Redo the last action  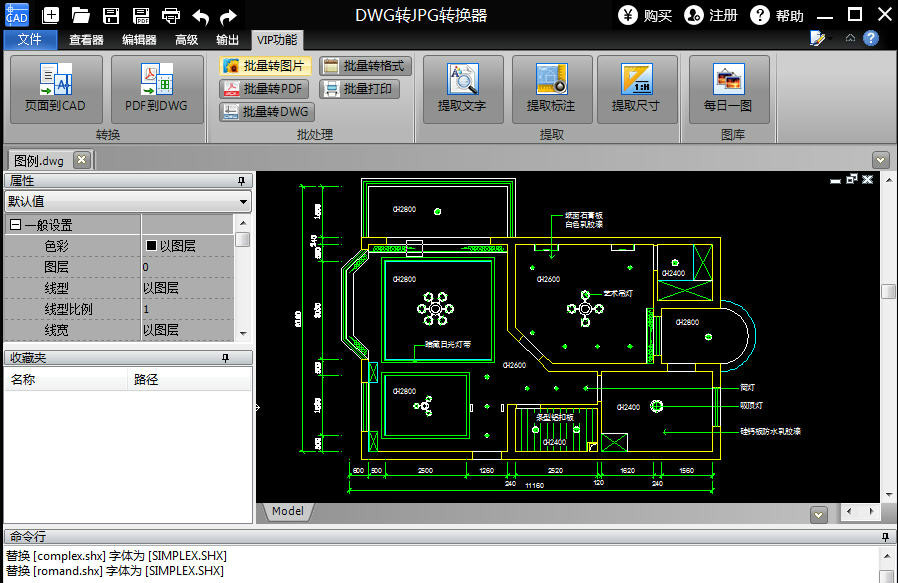(229, 17)
